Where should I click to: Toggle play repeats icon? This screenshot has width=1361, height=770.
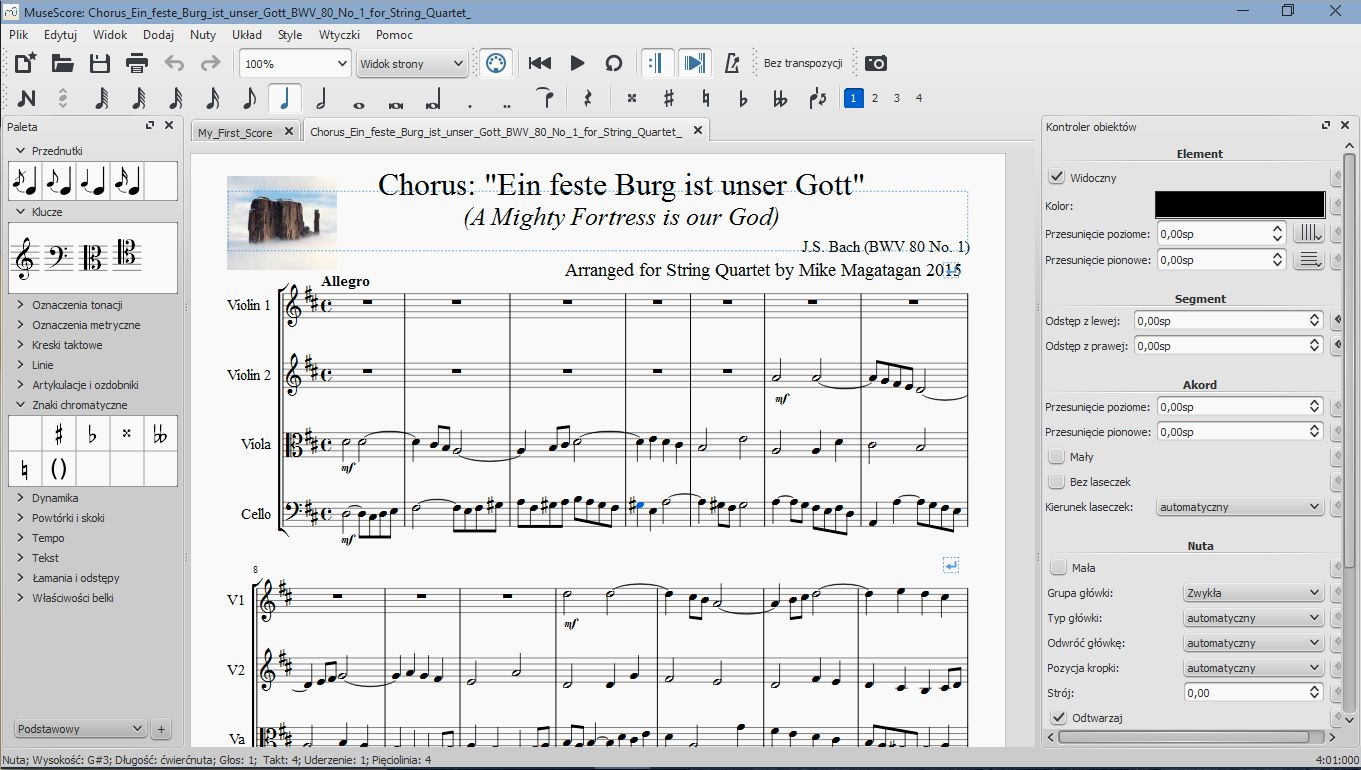[657, 63]
